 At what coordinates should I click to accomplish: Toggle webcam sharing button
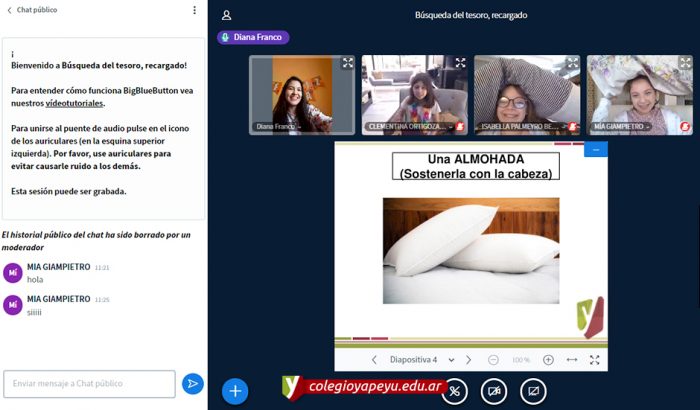494,390
